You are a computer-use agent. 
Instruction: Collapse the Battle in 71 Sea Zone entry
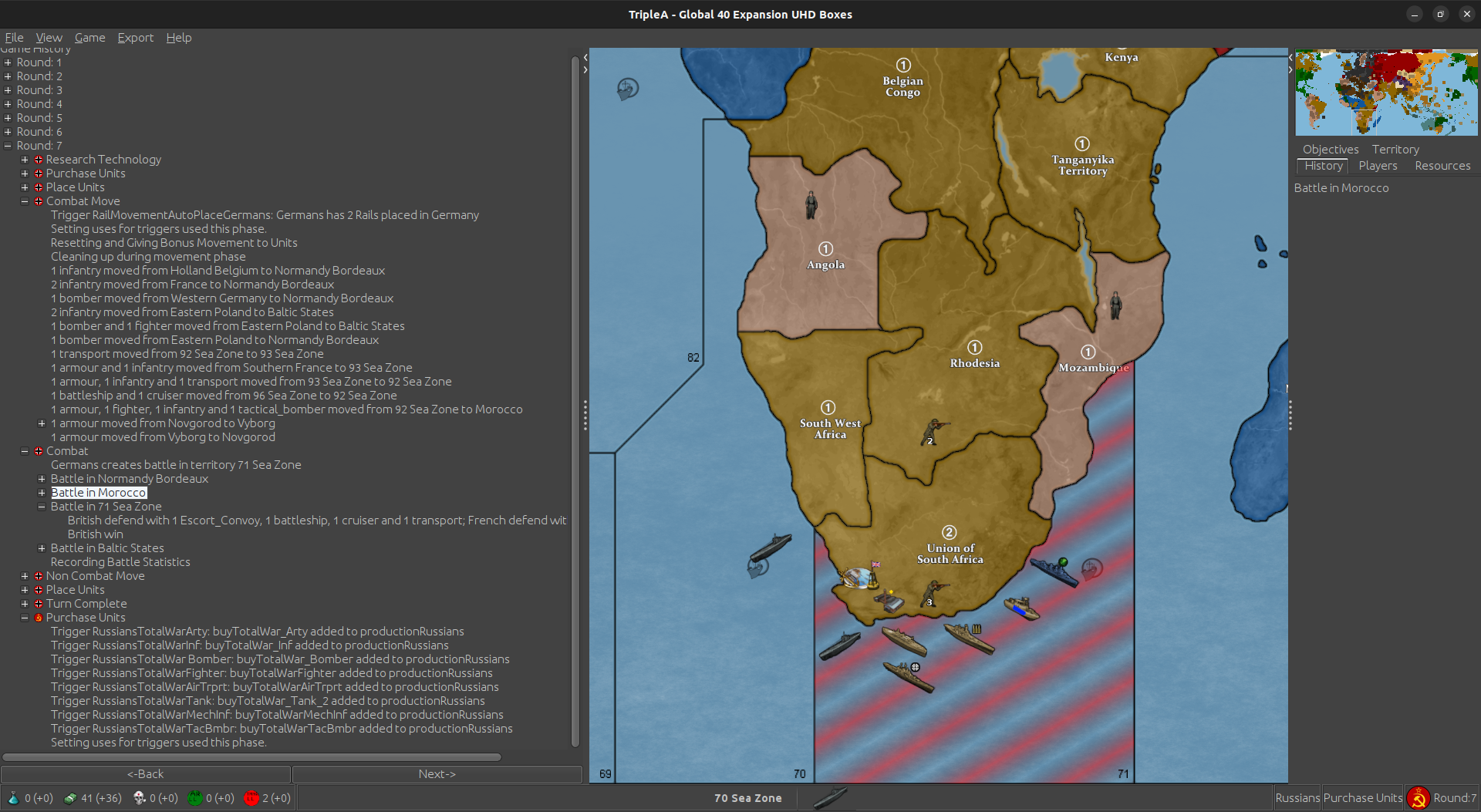[x=42, y=507]
